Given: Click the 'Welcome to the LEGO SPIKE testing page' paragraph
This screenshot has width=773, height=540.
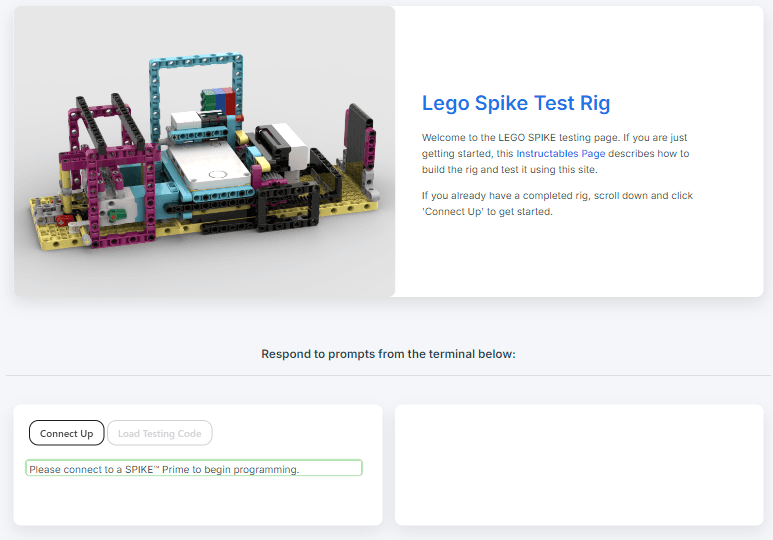Looking at the screenshot, I should coord(556,153).
